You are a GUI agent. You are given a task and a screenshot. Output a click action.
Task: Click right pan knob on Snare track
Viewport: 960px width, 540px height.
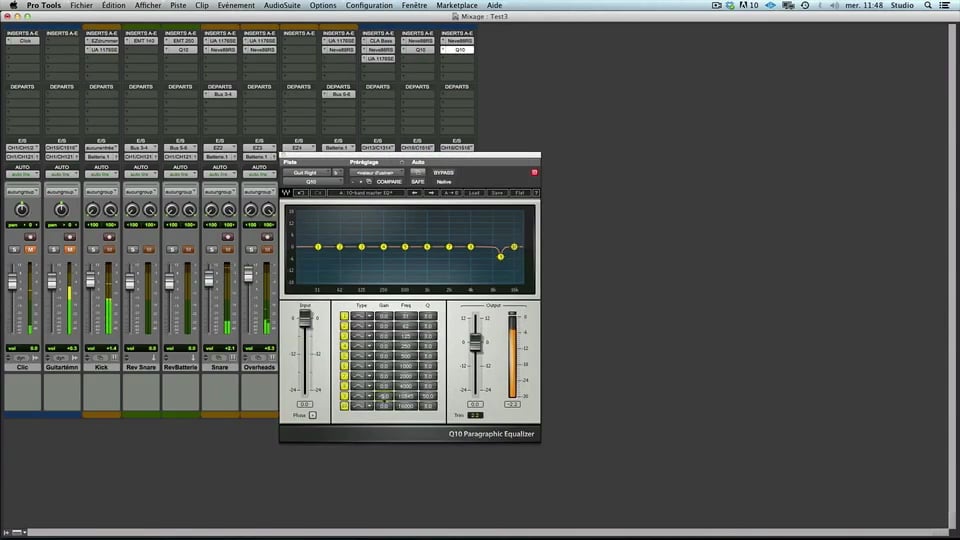pyautogui.click(x=229, y=211)
